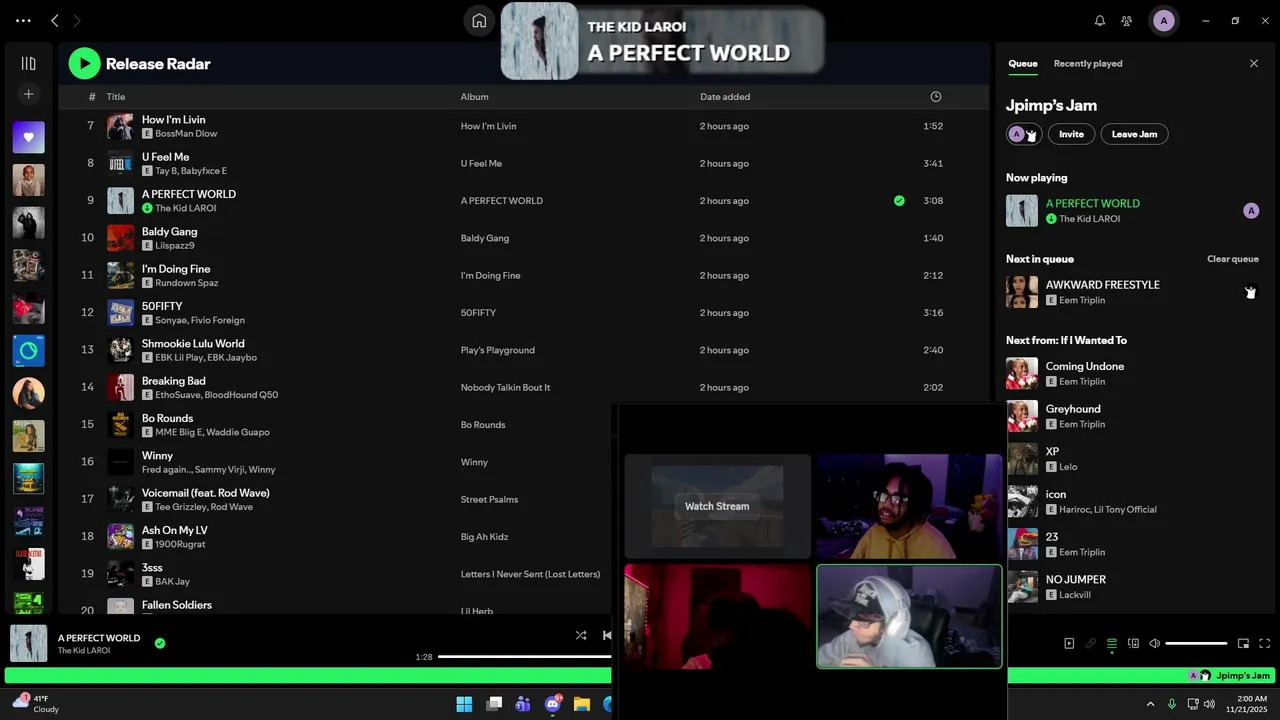Open the taskbar microphone indicator

coord(1172,704)
